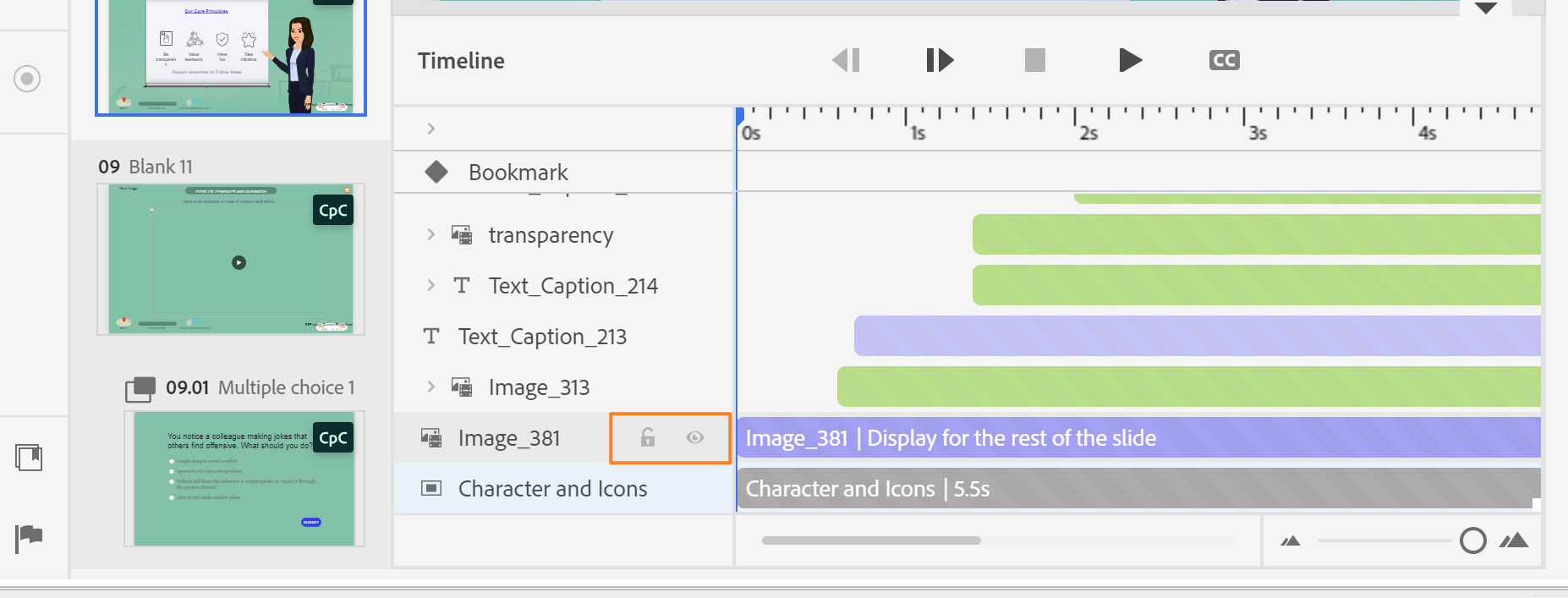The height and width of the screenshot is (598, 1568).
Task: Click the zoom out timeline mountain icon
Action: tap(1291, 541)
